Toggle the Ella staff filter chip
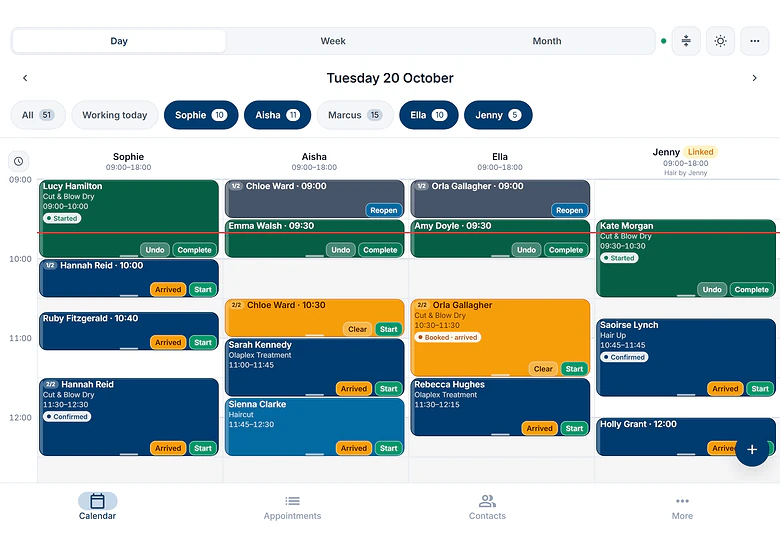This screenshot has width=780, height=542. pyautogui.click(x=428, y=115)
